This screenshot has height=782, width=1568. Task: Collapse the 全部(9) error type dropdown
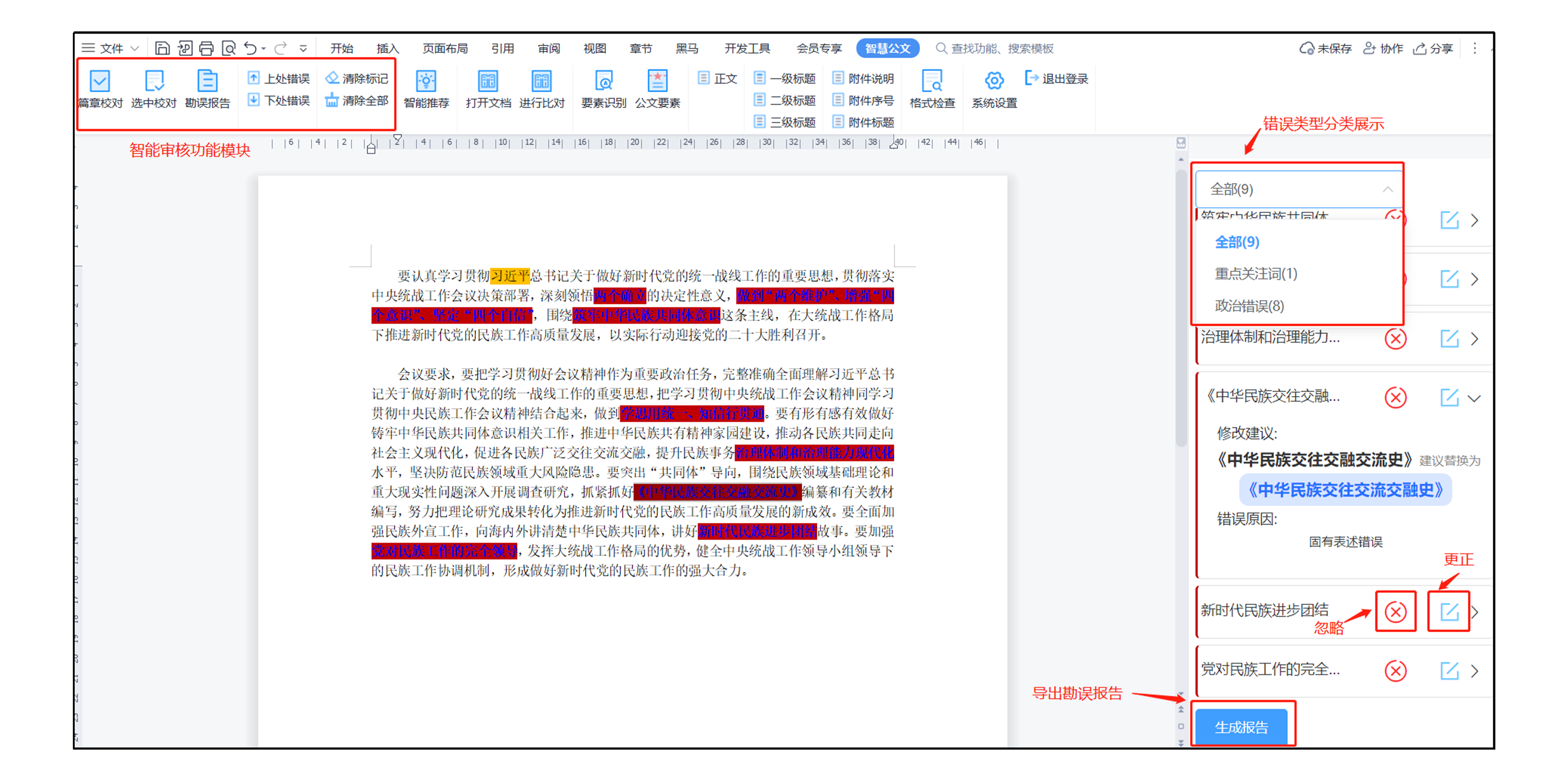point(1387,189)
